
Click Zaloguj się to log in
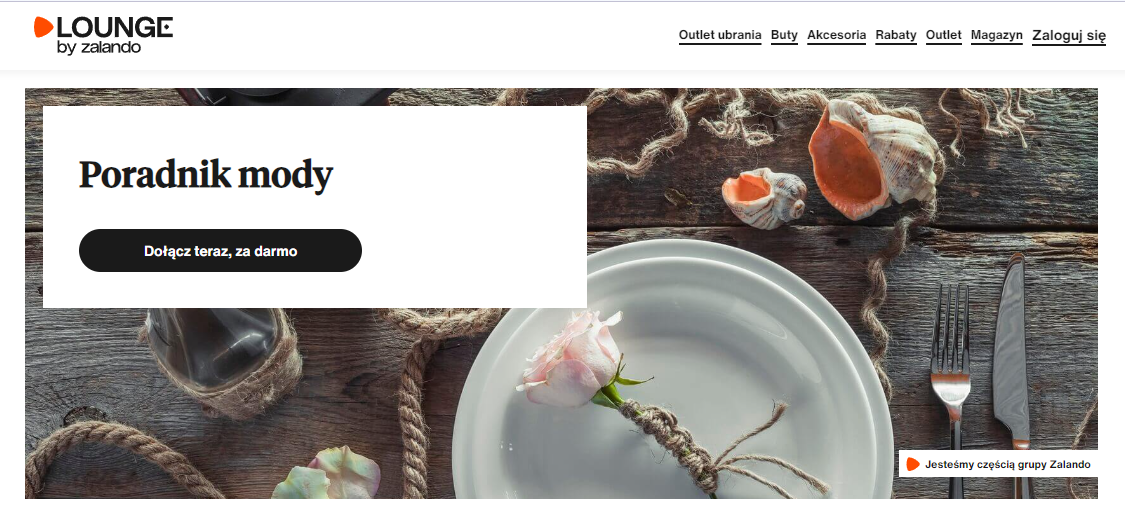coord(1069,36)
